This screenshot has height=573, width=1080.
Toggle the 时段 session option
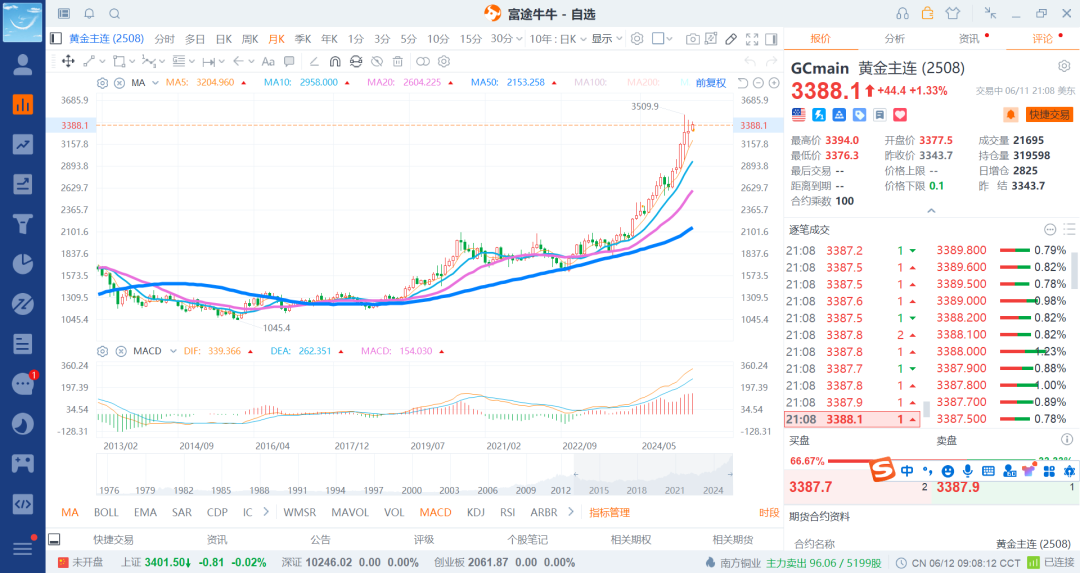(x=769, y=512)
